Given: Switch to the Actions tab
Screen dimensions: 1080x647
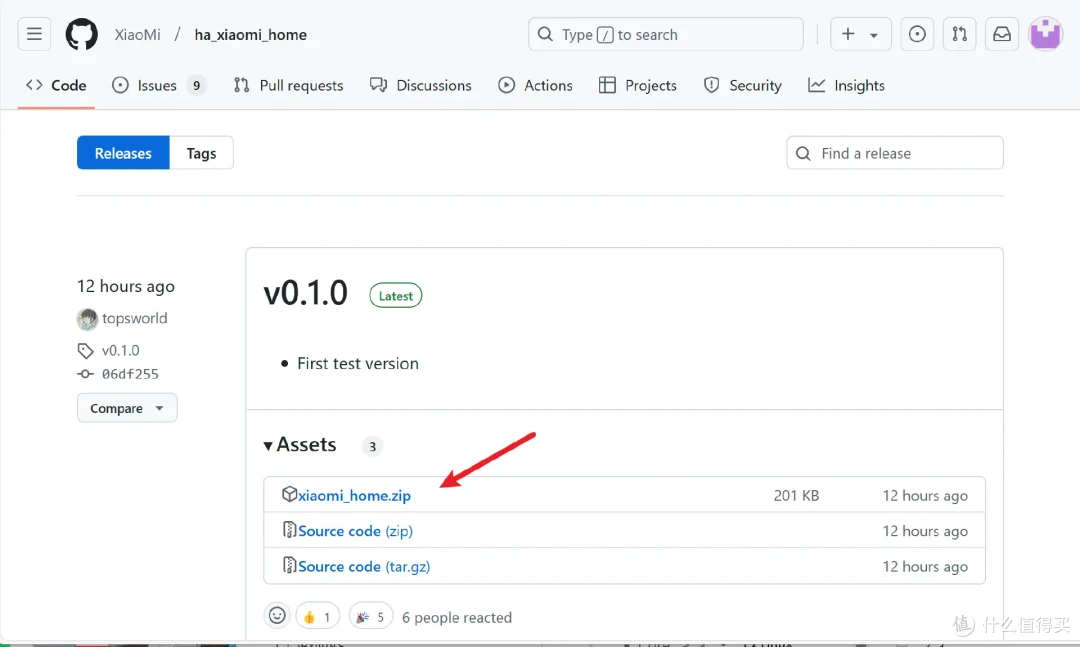Looking at the screenshot, I should click(536, 85).
